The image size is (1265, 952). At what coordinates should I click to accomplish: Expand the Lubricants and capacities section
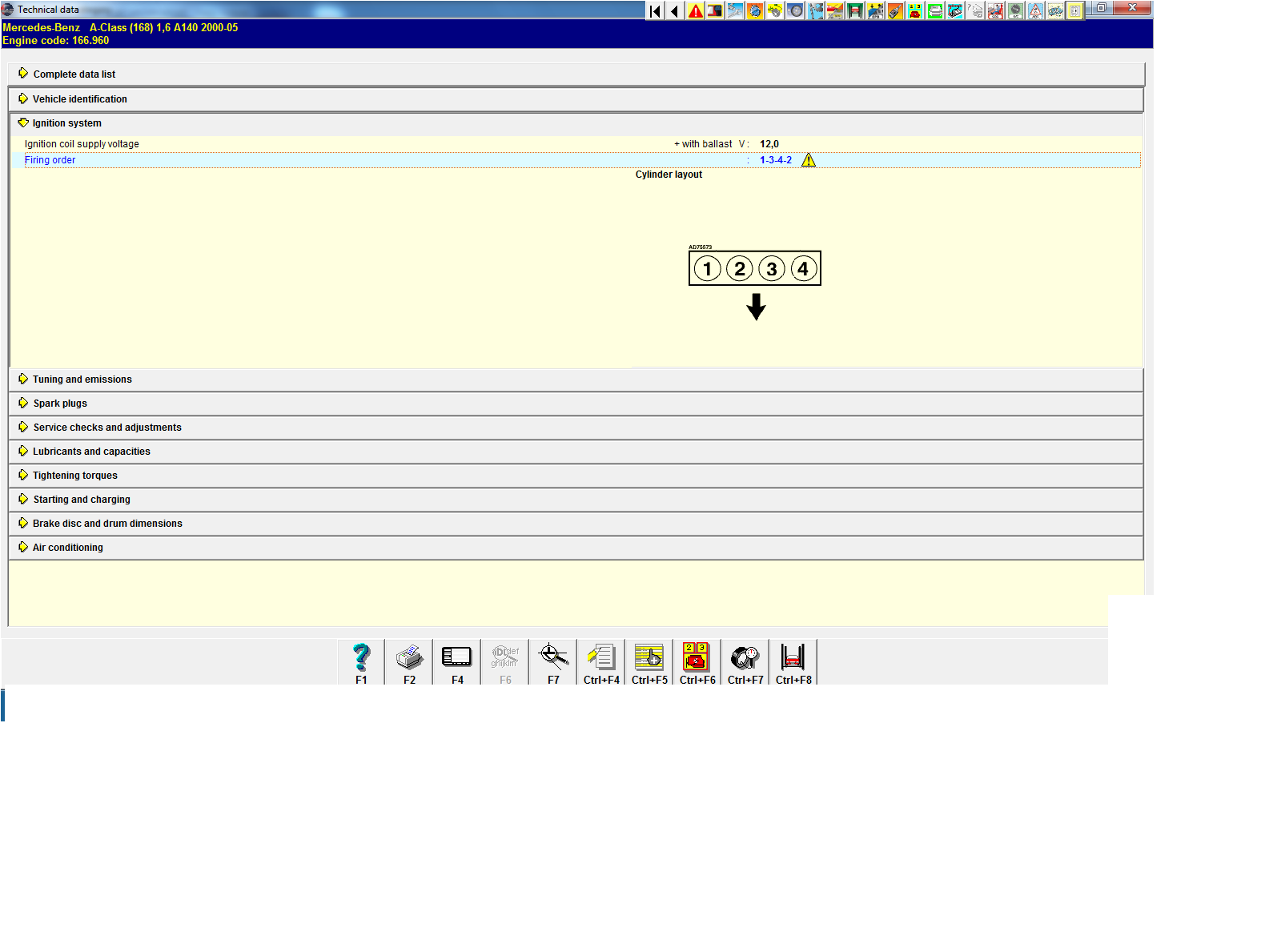pos(576,452)
